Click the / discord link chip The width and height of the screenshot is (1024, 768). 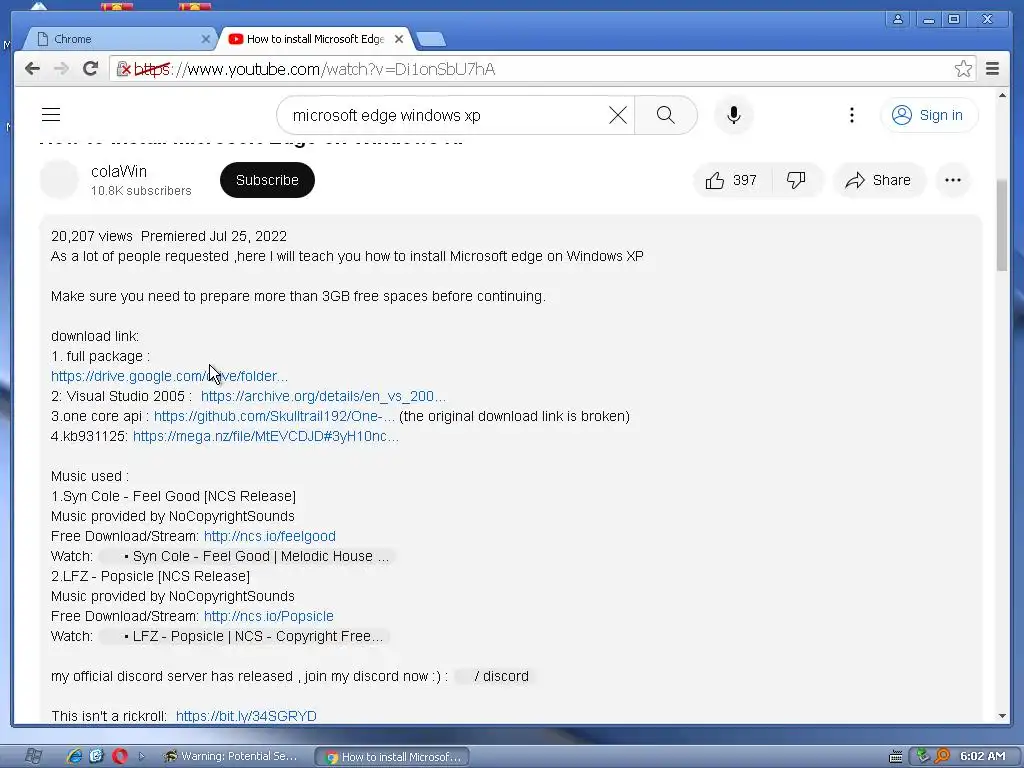[x=494, y=677]
